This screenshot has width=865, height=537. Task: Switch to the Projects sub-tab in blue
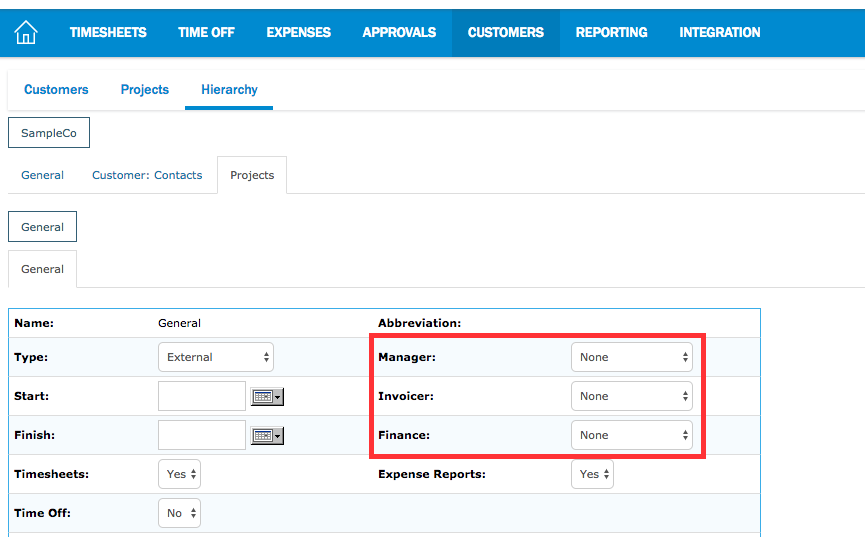click(x=145, y=89)
